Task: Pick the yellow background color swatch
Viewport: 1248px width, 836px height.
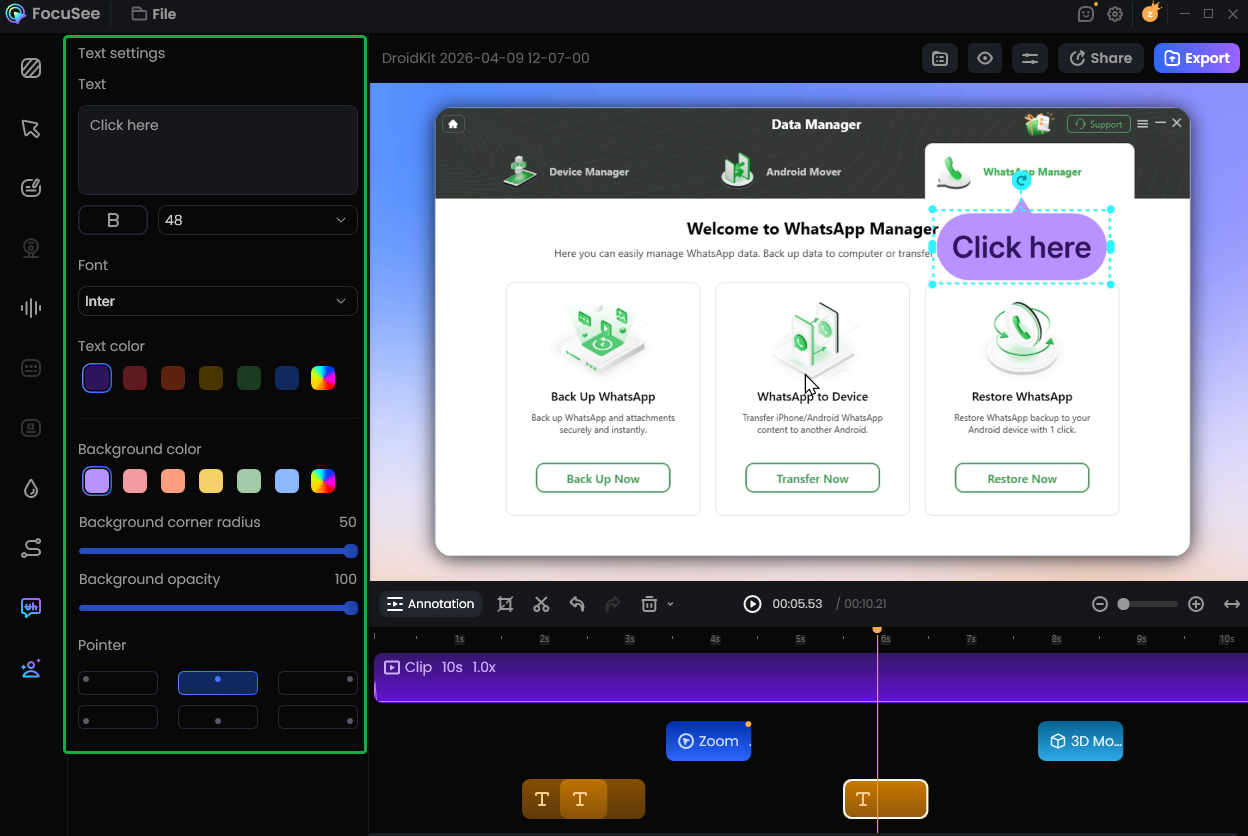Action: click(211, 481)
